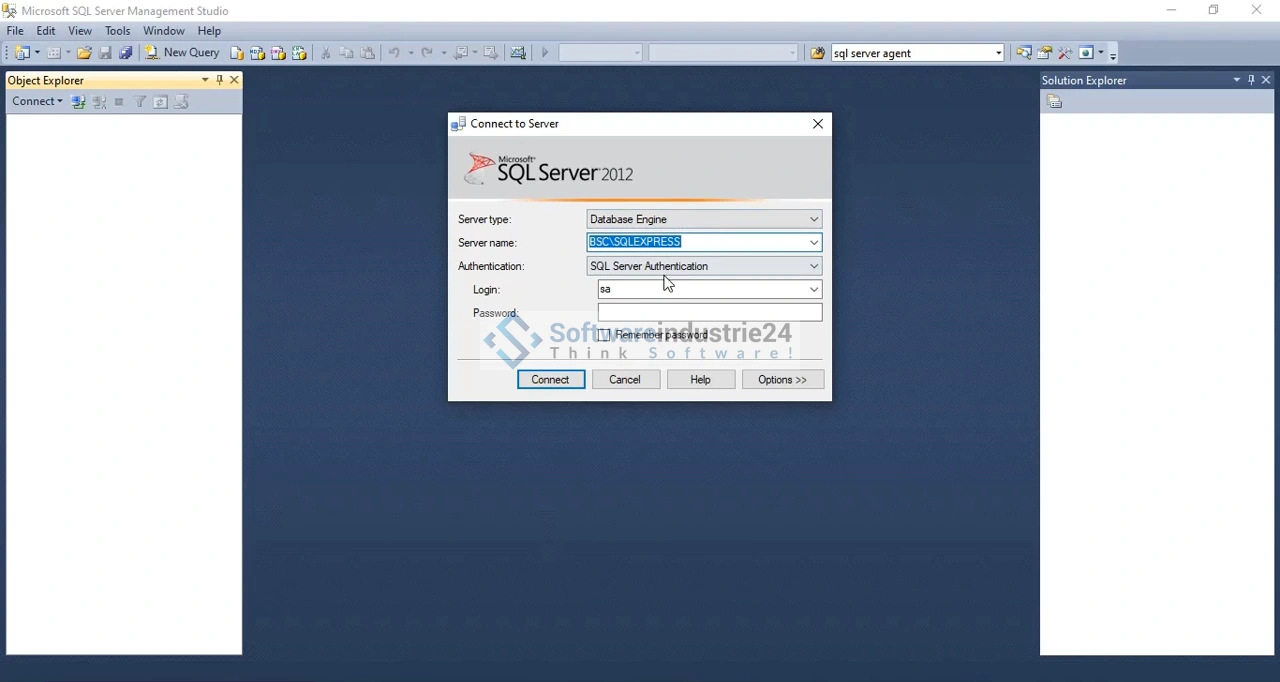Toggle auto-hide pin on Object Explorer
Image resolution: width=1280 pixels, height=682 pixels.
pos(219,80)
